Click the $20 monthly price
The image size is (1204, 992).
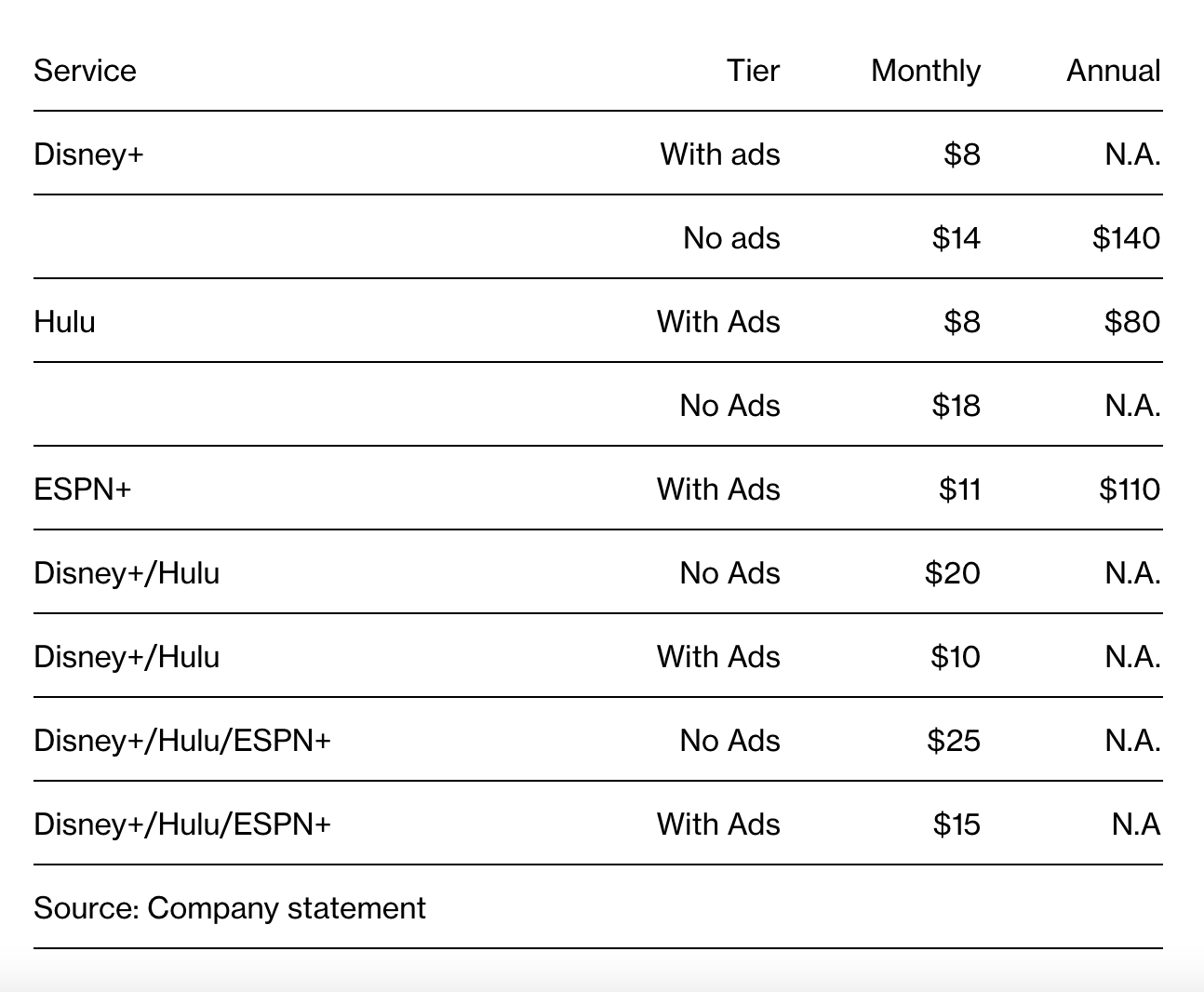[952, 573]
